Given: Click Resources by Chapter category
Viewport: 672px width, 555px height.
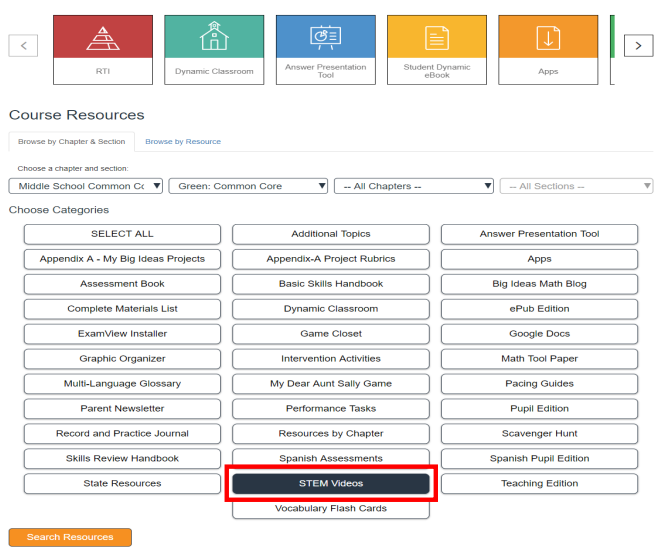Looking at the screenshot, I should 331,433.
